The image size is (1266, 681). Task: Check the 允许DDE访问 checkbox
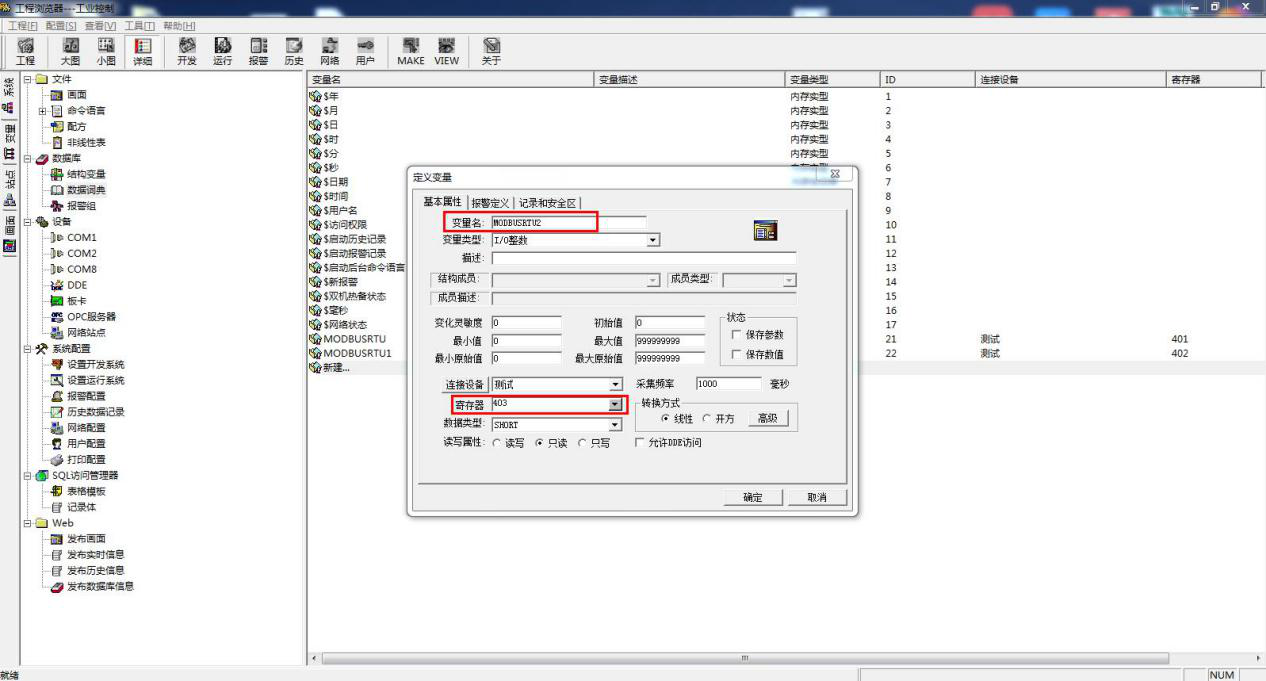[641, 443]
